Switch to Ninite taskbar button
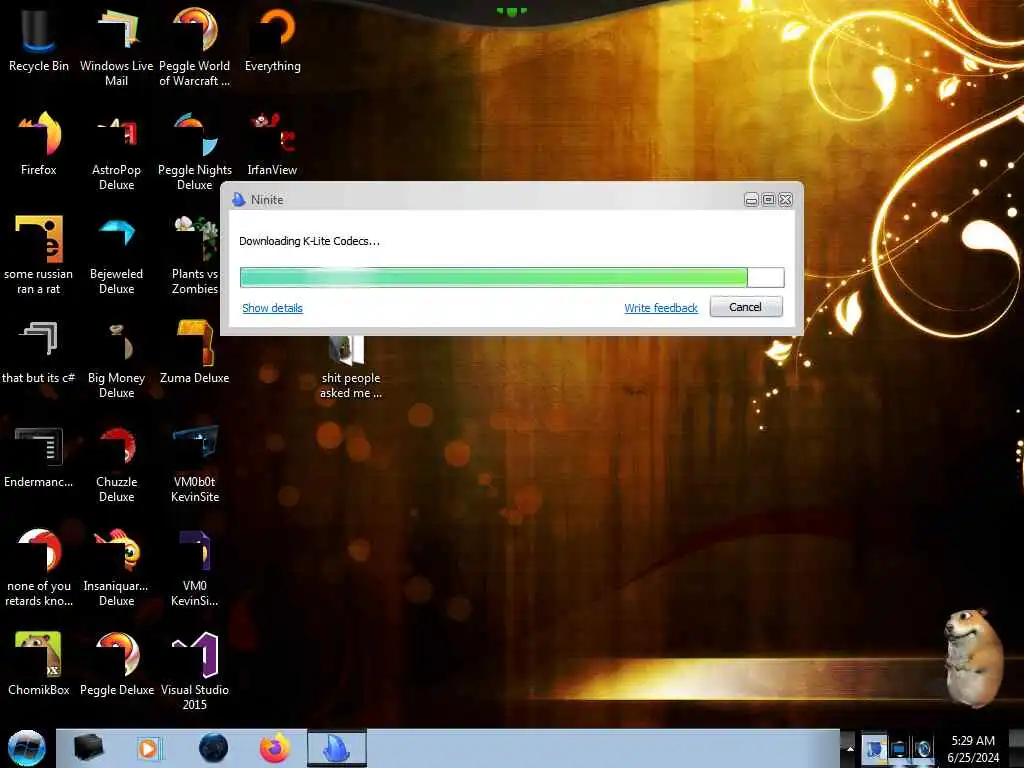Screen dimensions: 1024x768 point(336,748)
